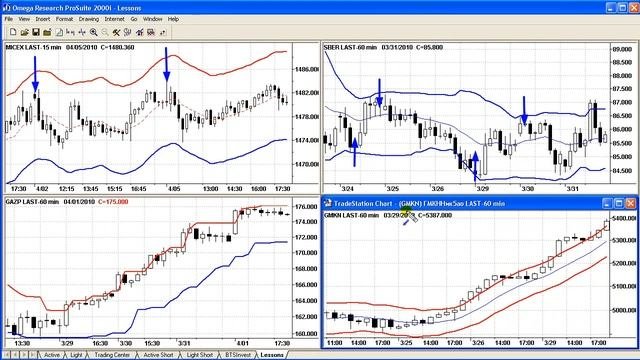Viewport: 640px width, 360px height.
Task: Click the MICEX LAST-15 min chart header
Action: [33, 47]
